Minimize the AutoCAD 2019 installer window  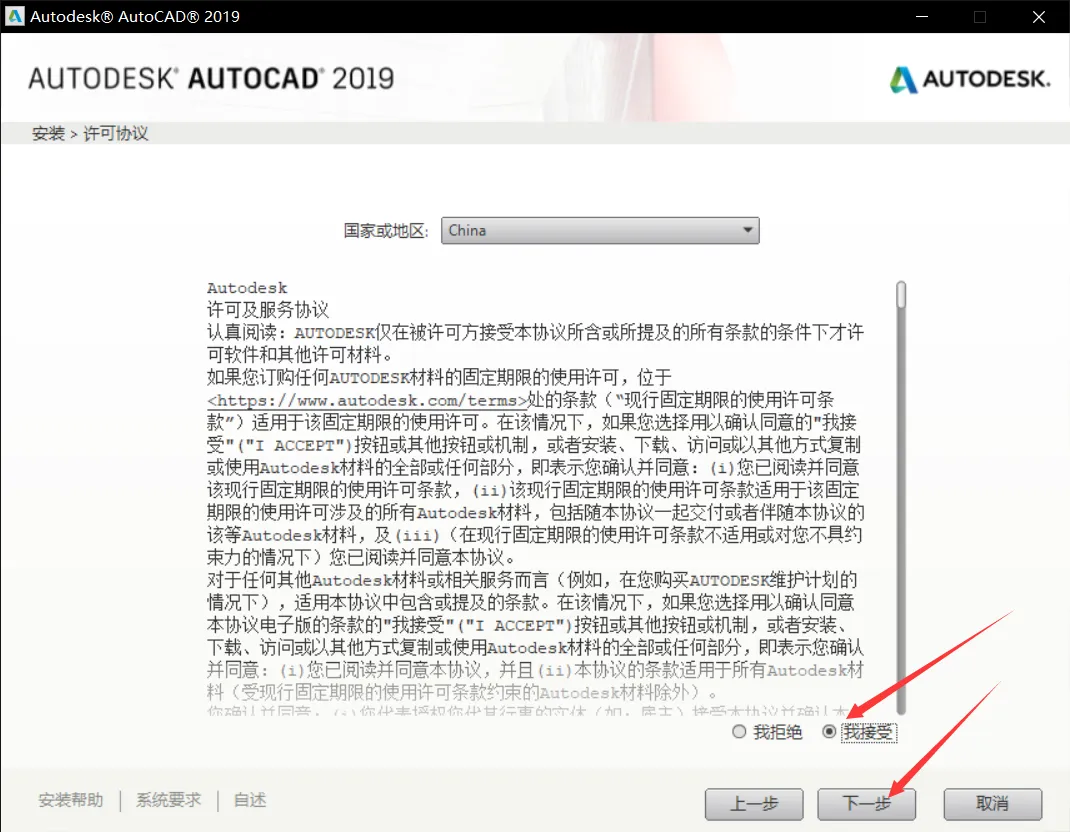coord(922,16)
